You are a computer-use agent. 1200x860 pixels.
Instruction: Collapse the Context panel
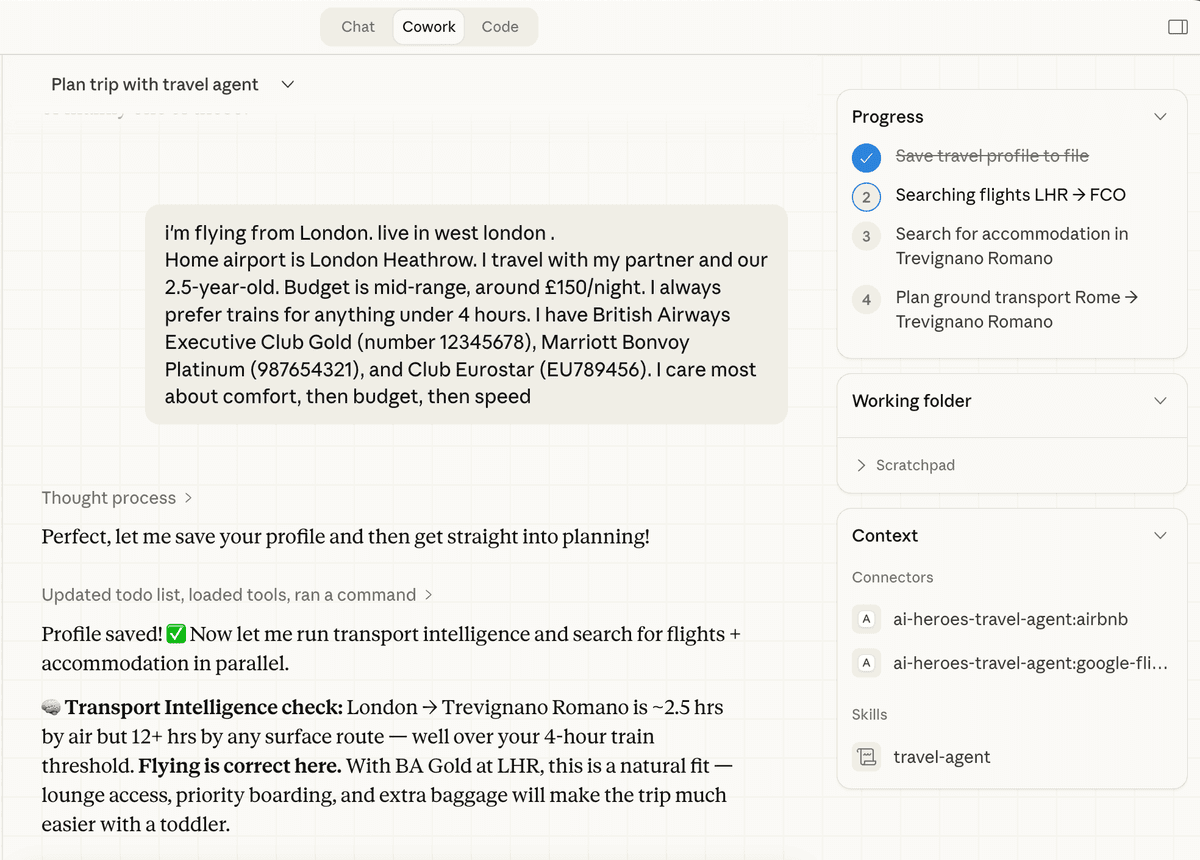pyautogui.click(x=1160, y=536)
